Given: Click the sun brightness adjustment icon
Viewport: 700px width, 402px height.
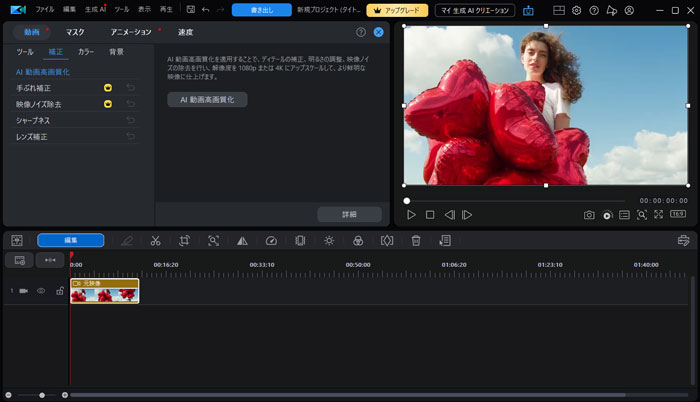Looking at the screenshot, I should pyautogui.click(x=329, y=241).
